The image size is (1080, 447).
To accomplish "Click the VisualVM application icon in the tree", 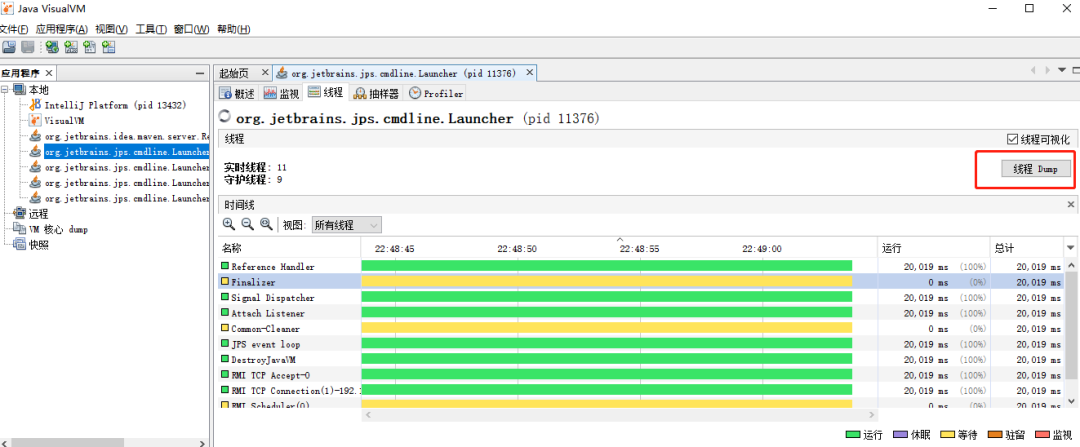I will (x=35, y=121).
